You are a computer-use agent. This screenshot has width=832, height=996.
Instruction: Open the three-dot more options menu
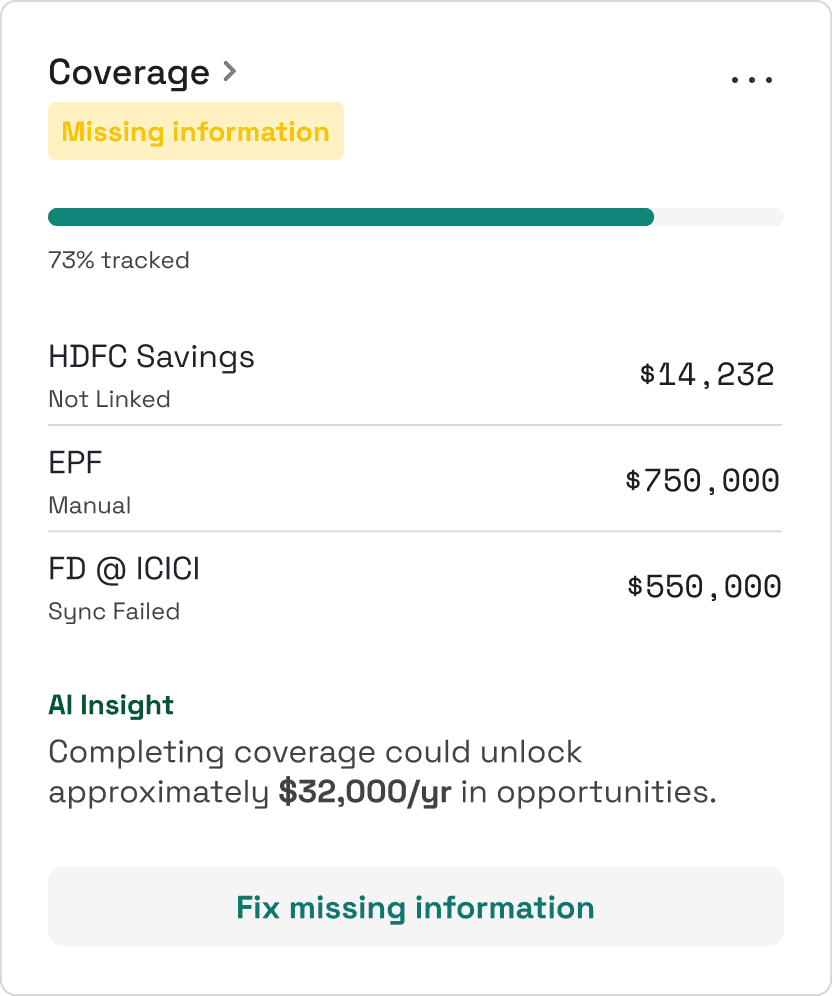[x=752, y=79]
